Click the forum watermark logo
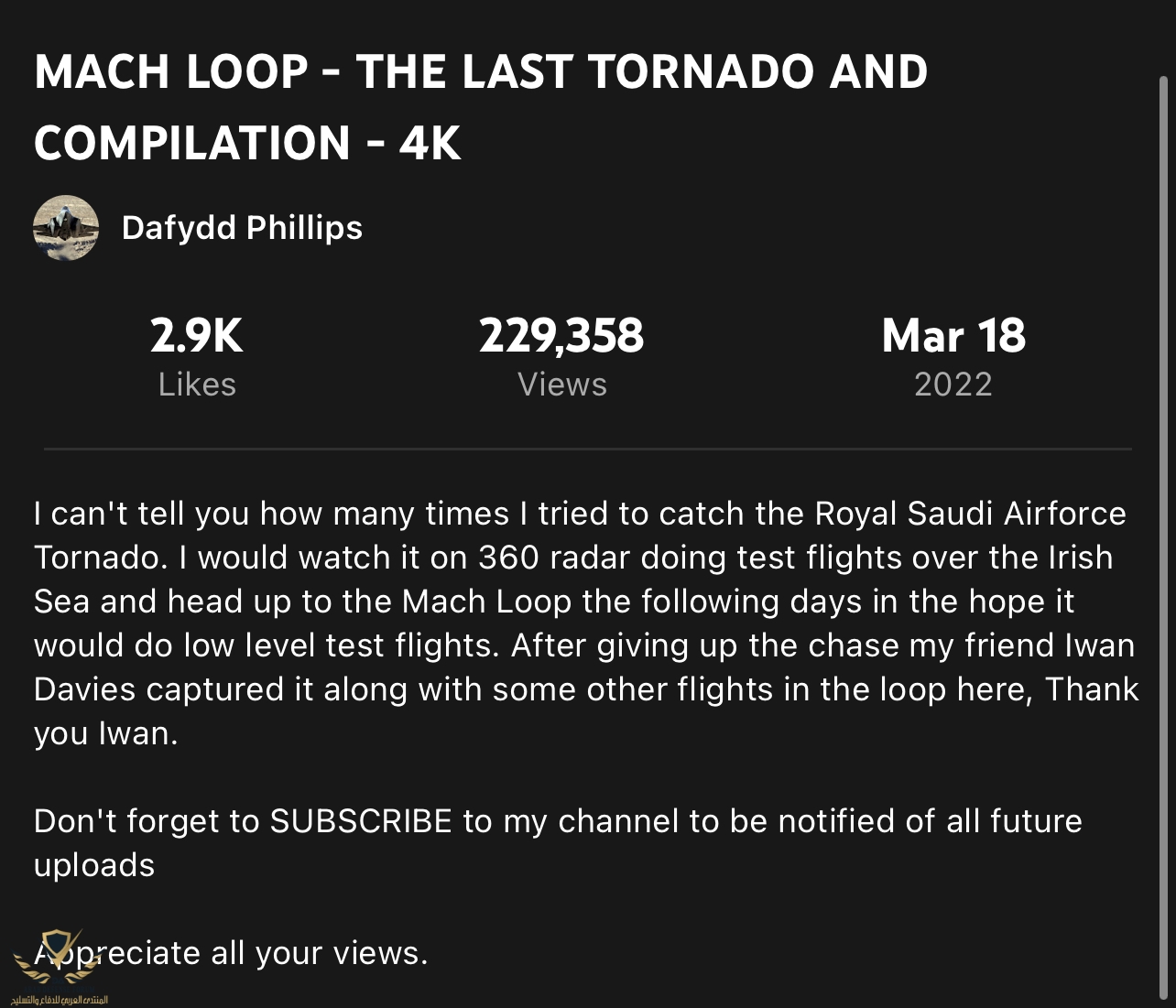This screenshot has height=1008, width=1176. coord(55,958)
